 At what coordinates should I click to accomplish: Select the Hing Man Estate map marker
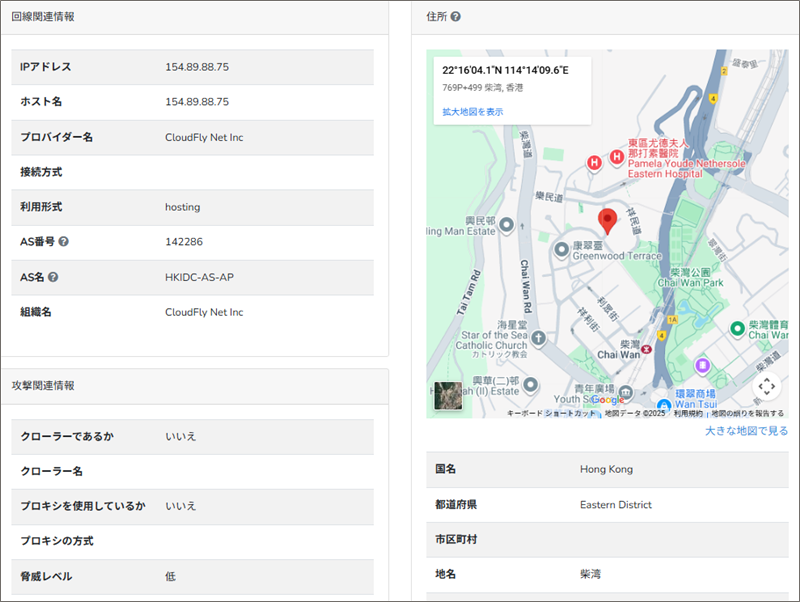coord(507,225)
